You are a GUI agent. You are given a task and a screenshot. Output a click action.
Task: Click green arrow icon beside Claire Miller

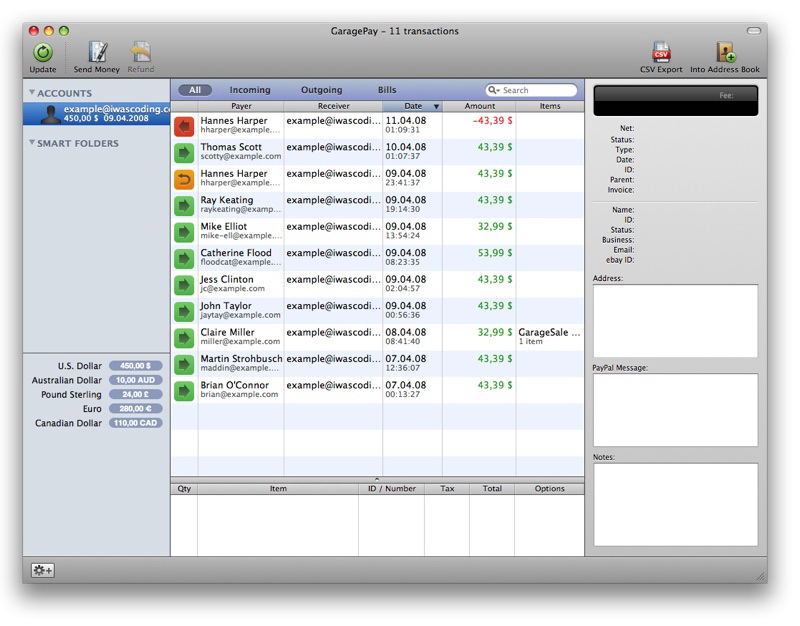click(x=185, y=338)
